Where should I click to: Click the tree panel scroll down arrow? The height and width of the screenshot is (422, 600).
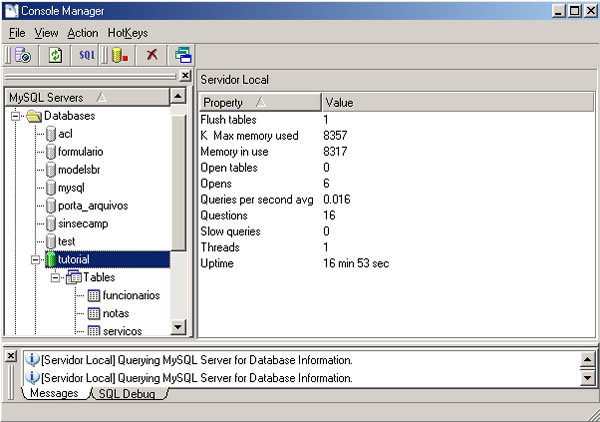pyautogui.click(x=178, y=327)
